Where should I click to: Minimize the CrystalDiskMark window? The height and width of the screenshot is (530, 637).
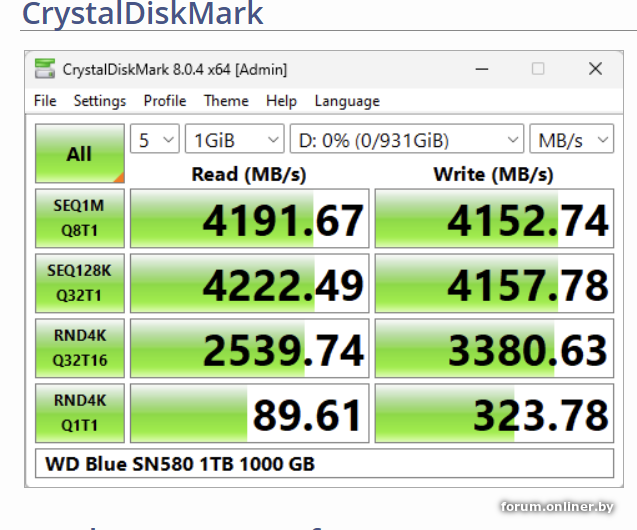482,69
